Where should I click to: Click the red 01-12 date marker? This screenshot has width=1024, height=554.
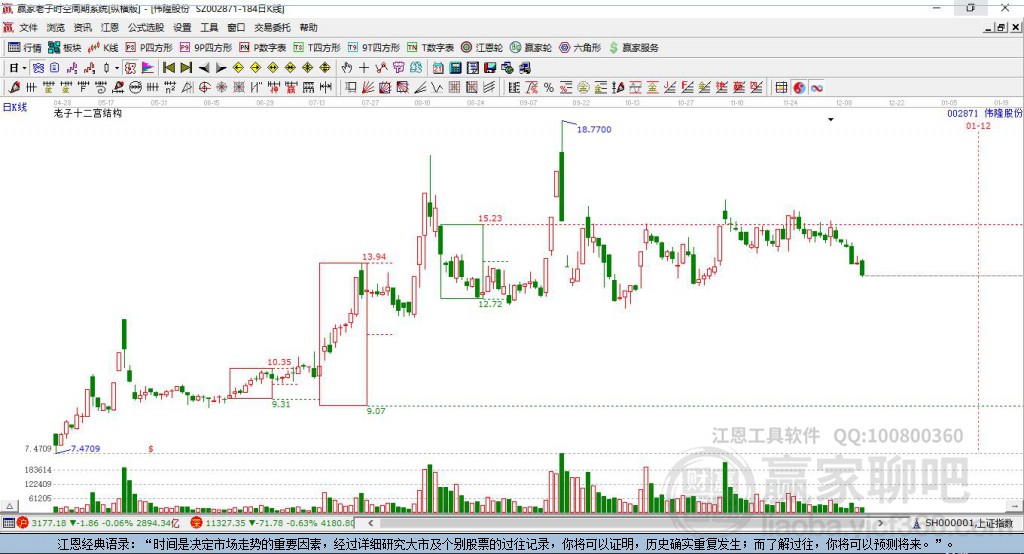pos(978,125)
